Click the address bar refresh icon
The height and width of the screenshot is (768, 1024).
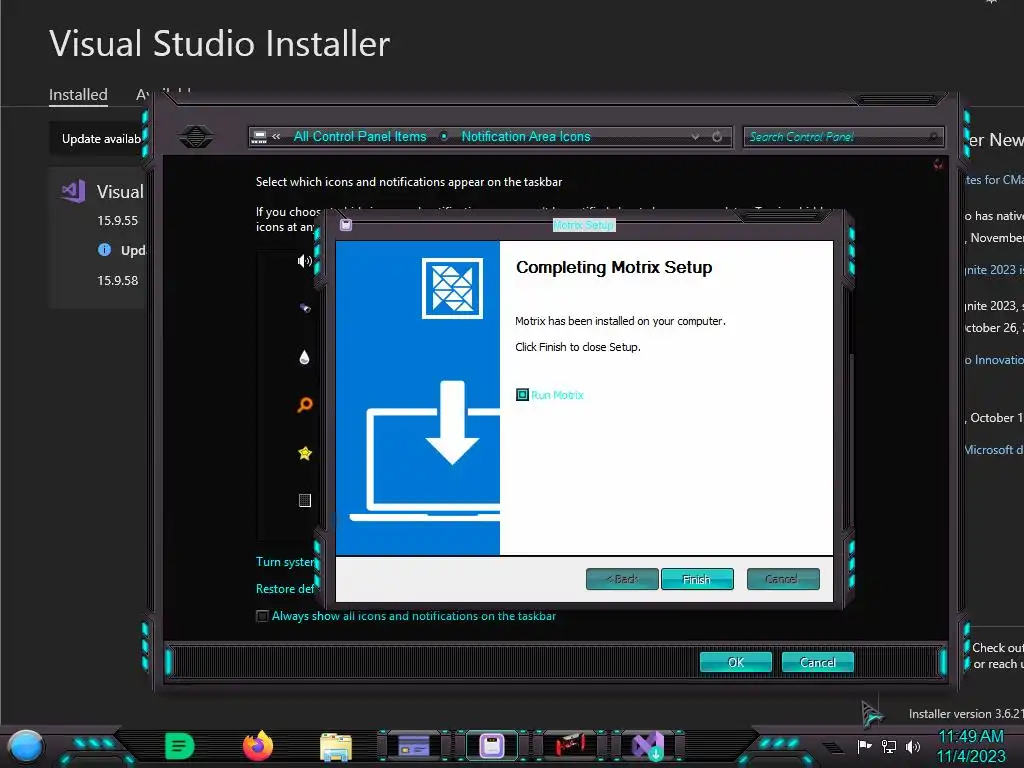pyautogui.click(x=717, y=136)
